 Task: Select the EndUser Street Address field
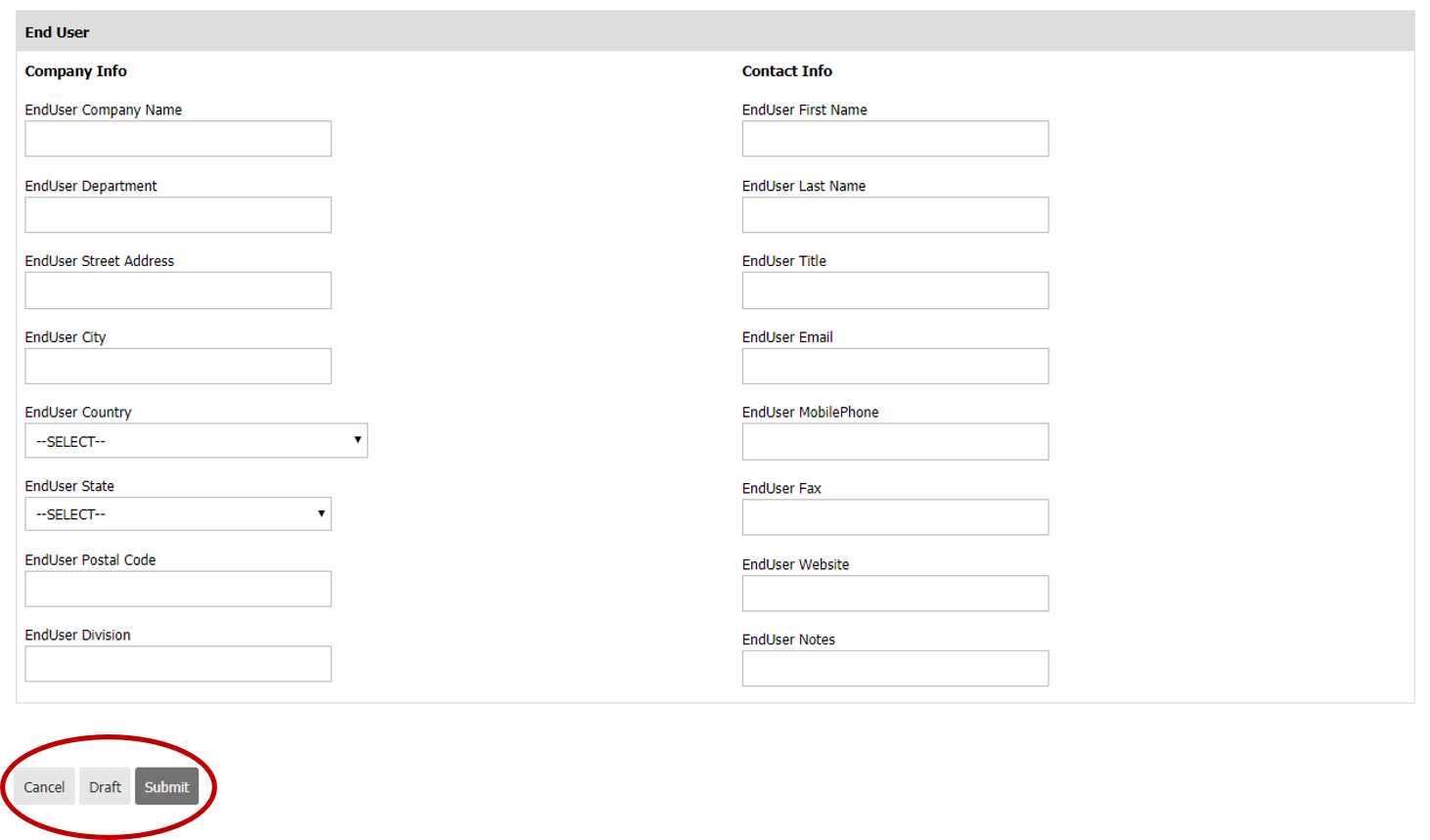pyautogui.click(x=178, y=290)
